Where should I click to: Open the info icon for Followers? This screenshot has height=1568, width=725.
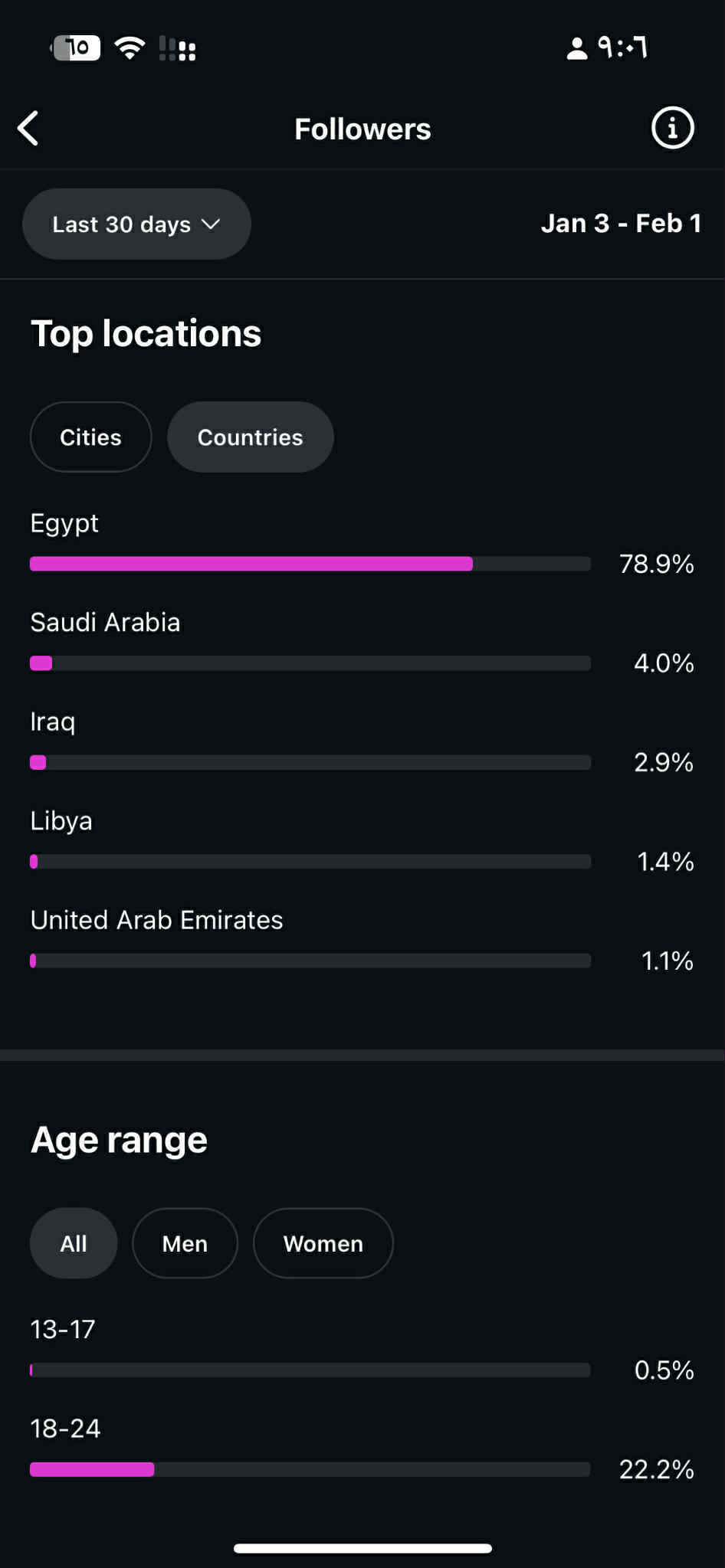pos(672,128)
